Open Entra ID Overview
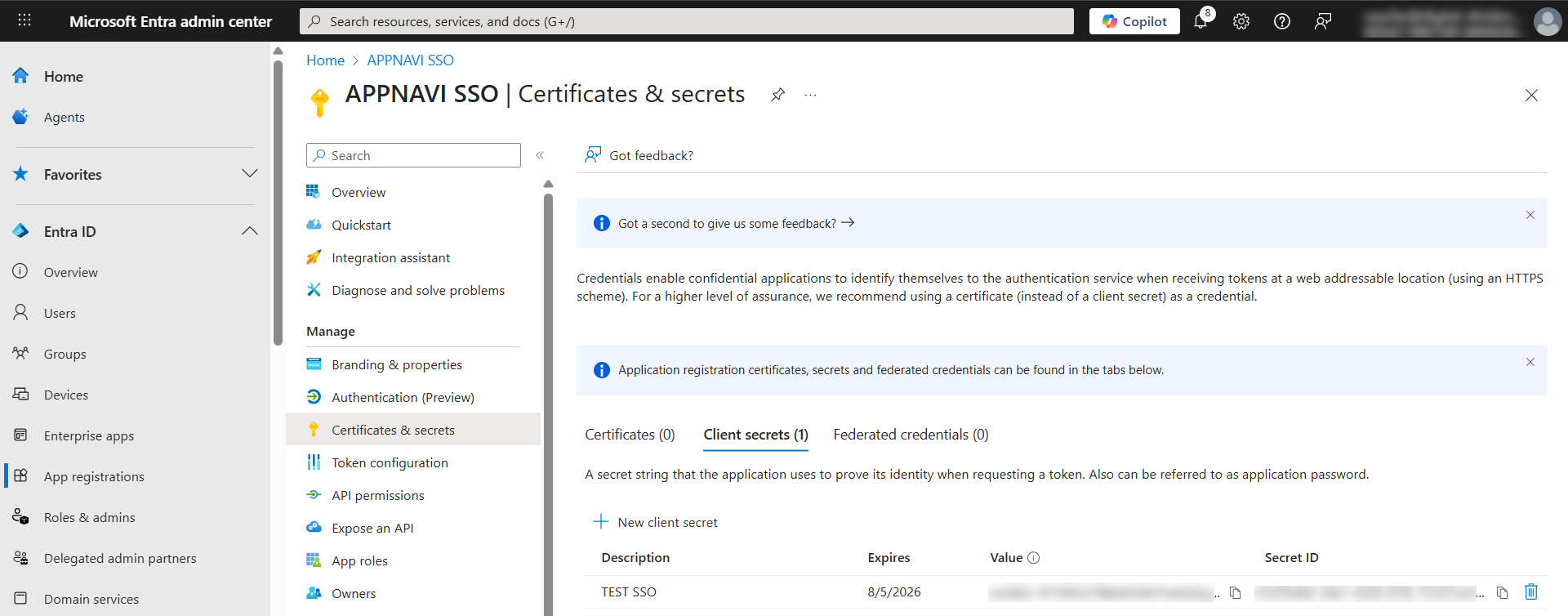The image size is (1568, 616). tap(70, 272)
